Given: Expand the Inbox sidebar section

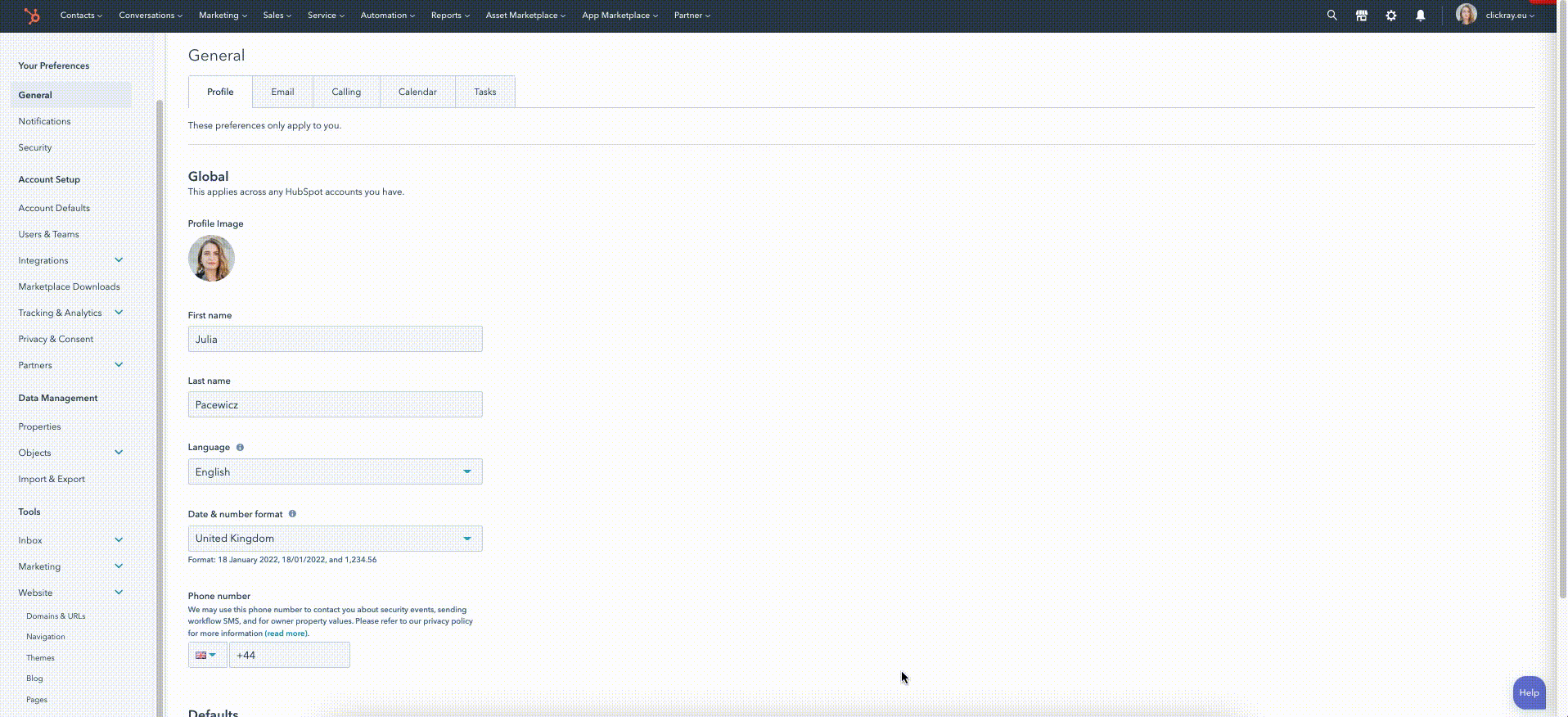Looking at the screenshot, I should [119, 540].
